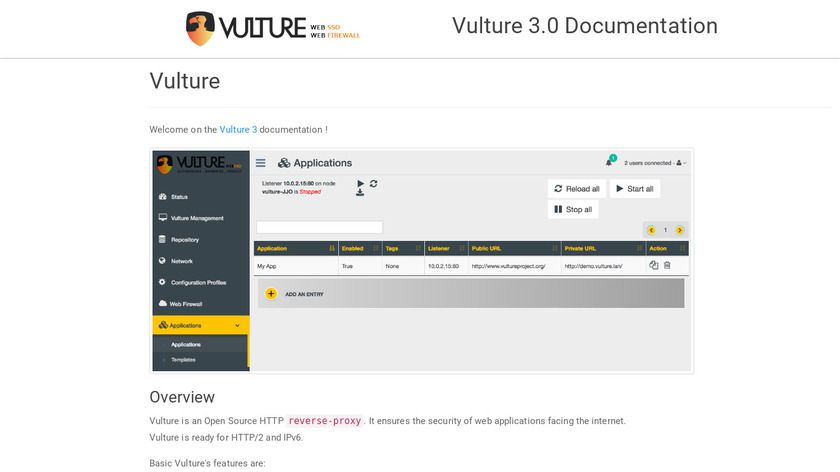
Task: Click the reverse-proxy code text
Action: 325,421
